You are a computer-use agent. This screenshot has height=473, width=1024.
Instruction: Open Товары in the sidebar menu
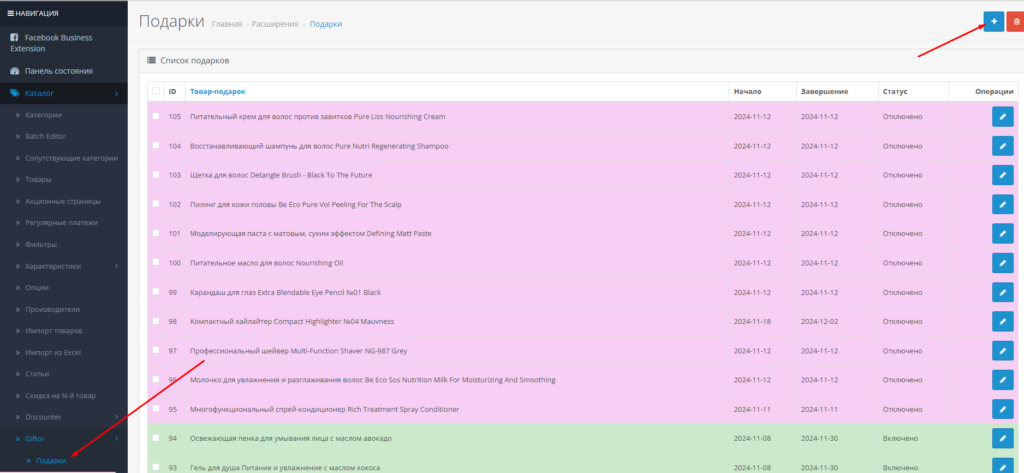[39, 180]
